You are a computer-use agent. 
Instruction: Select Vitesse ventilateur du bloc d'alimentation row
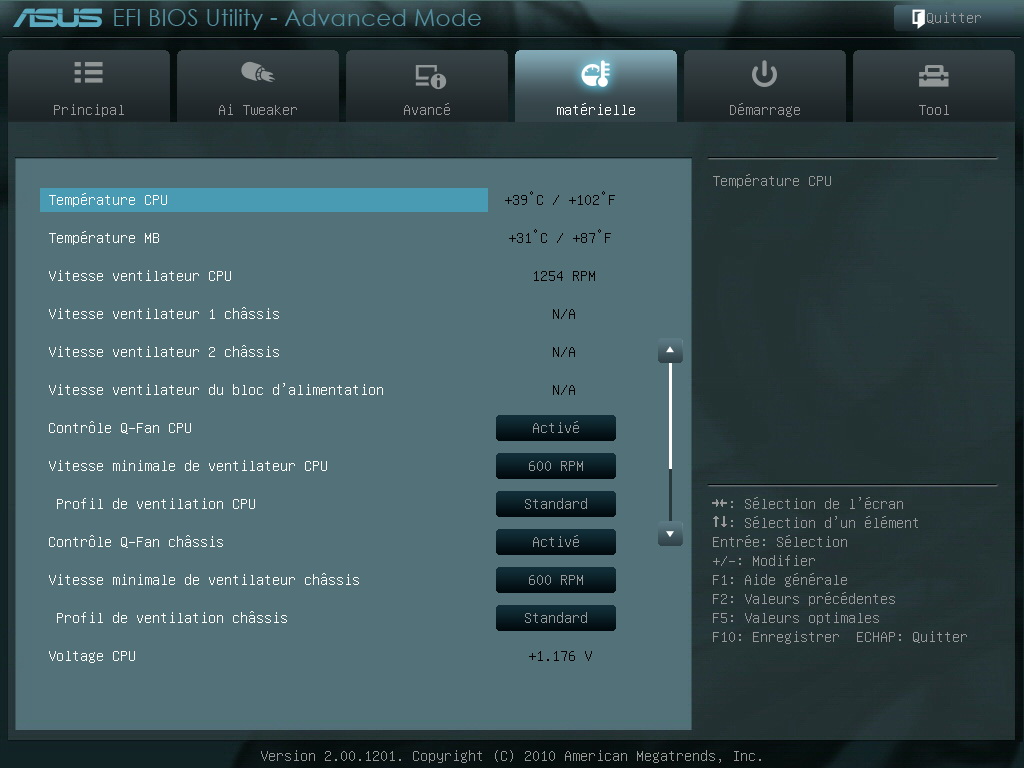216,390
